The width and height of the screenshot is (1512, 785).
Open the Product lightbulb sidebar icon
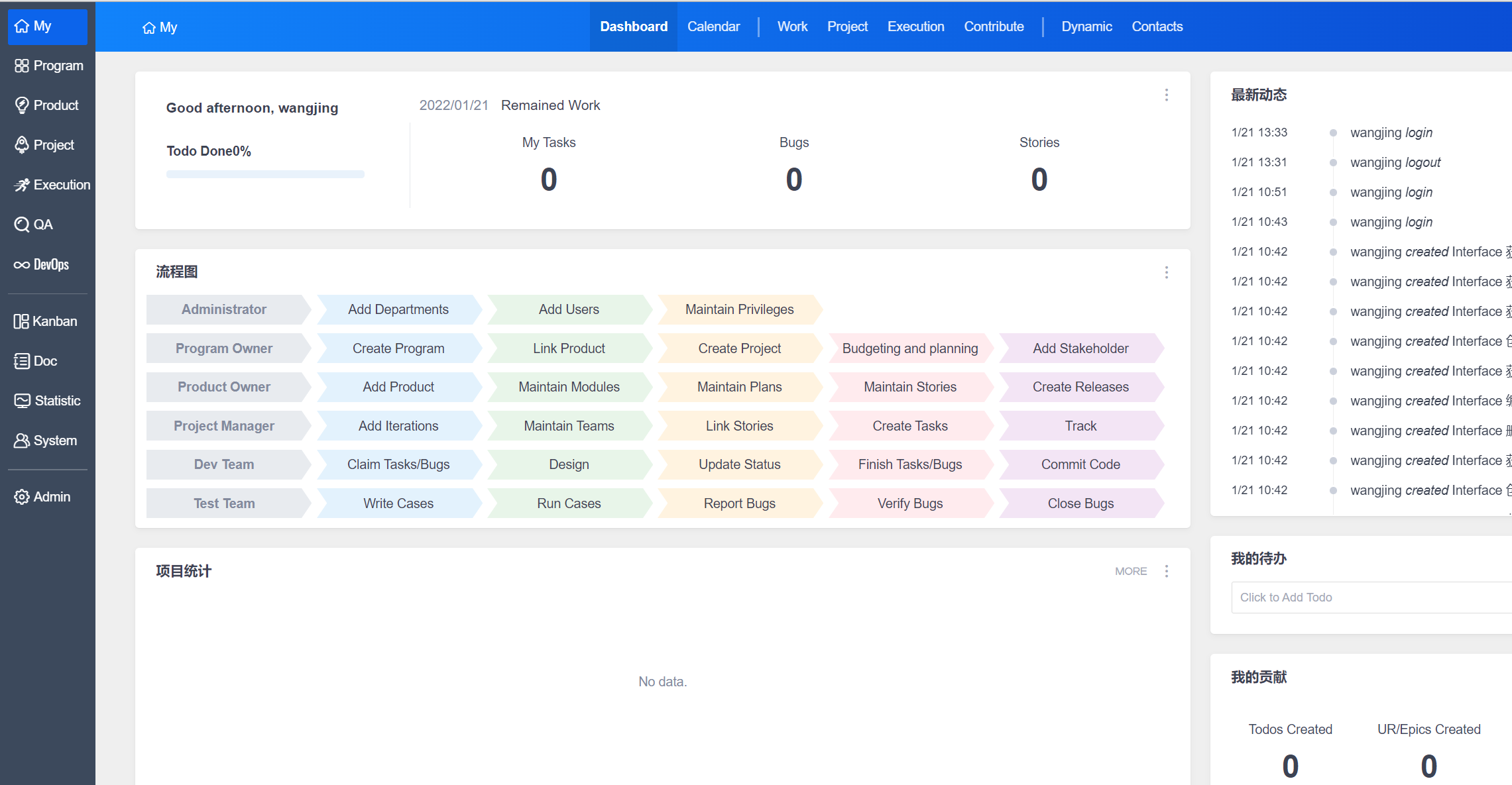point(22,105)
